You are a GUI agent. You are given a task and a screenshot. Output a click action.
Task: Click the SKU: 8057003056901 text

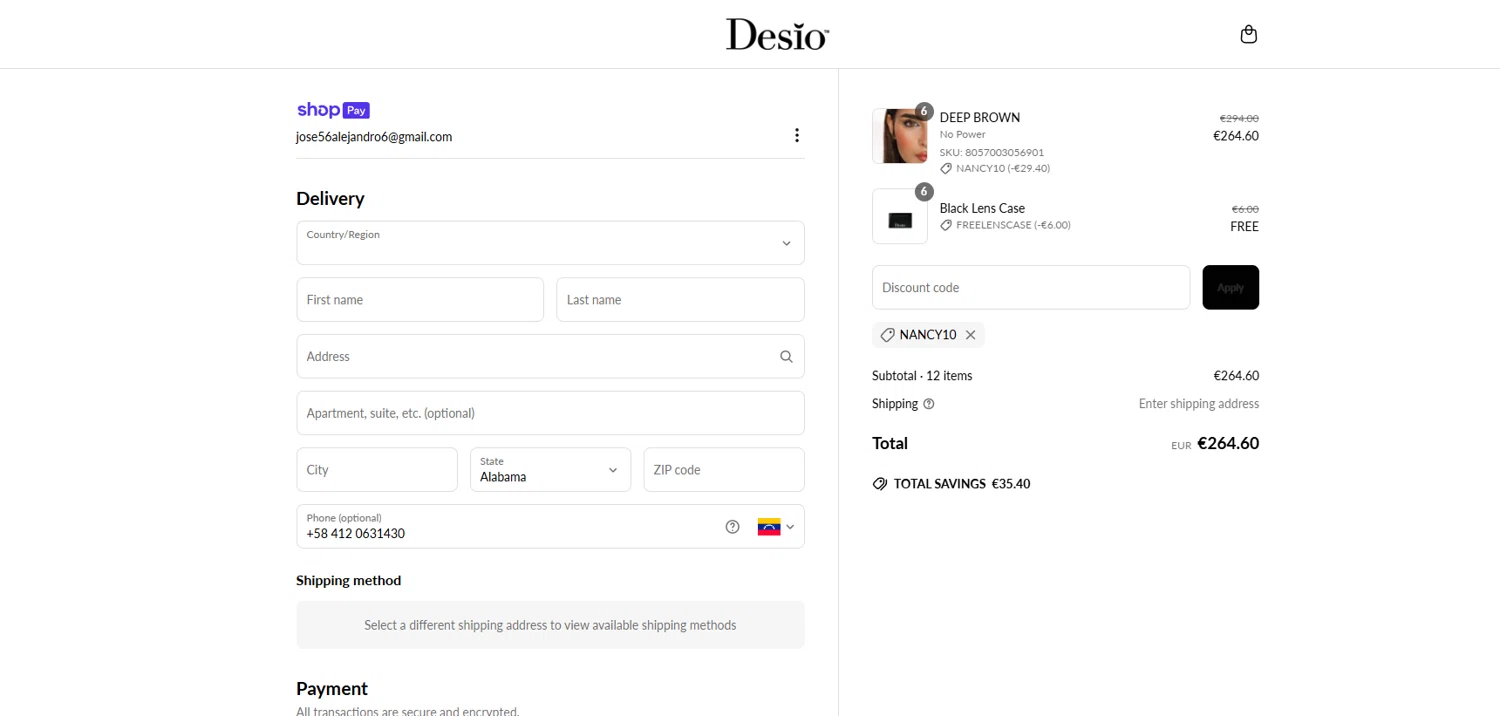(992, 153)
